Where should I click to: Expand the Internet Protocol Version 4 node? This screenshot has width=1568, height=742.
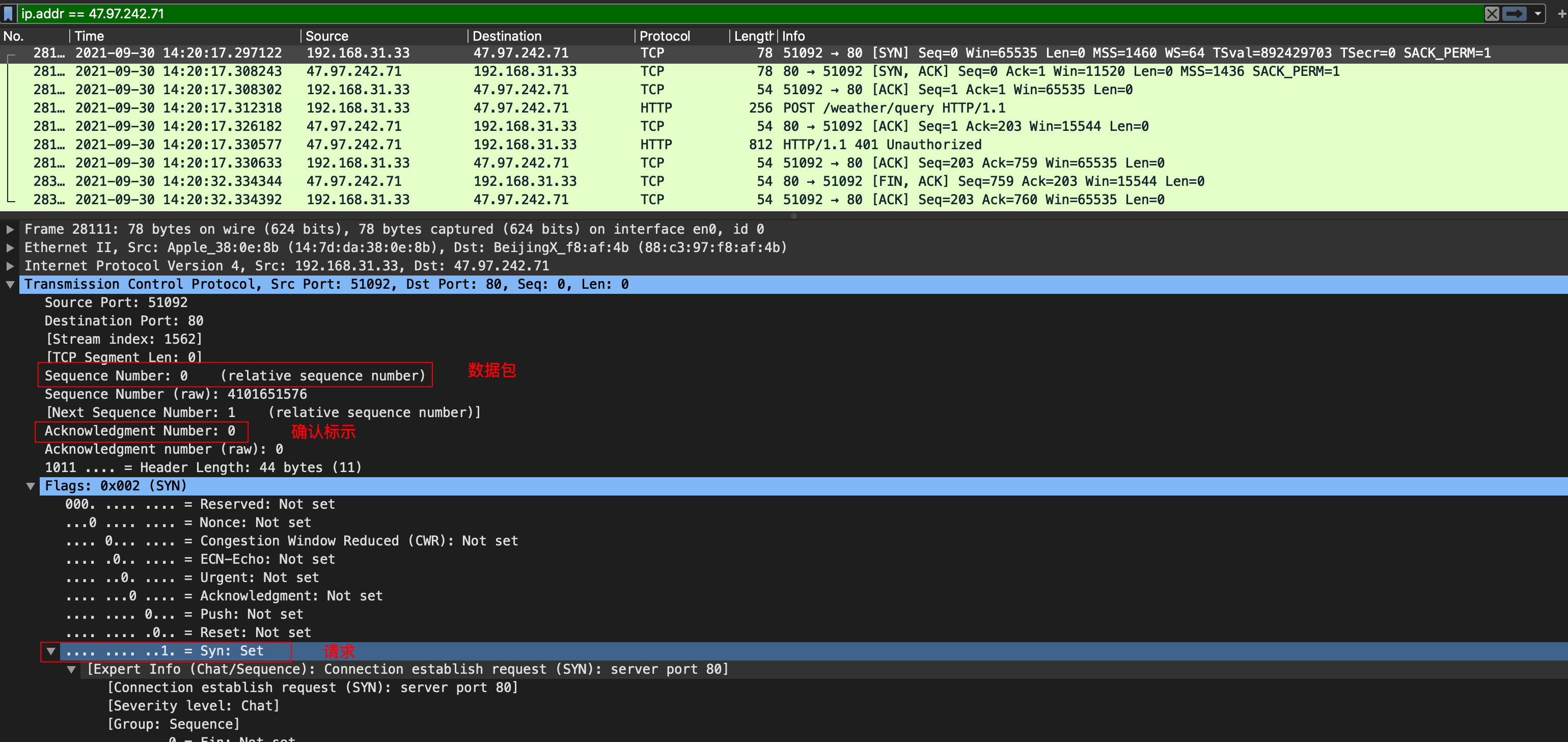[10, 266]
